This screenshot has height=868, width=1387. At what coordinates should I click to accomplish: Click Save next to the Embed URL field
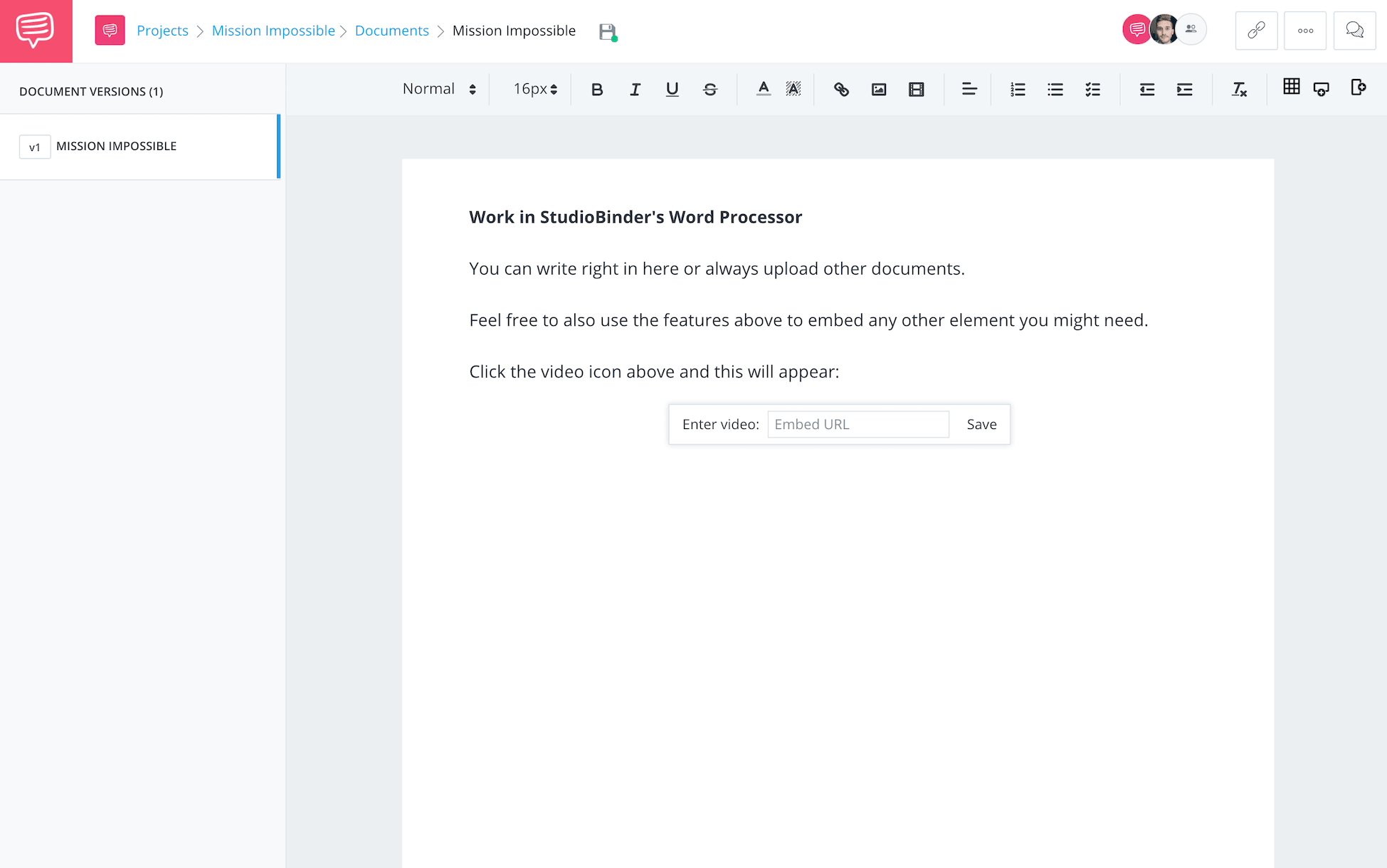pyautogui.click(x=981, y=423)
